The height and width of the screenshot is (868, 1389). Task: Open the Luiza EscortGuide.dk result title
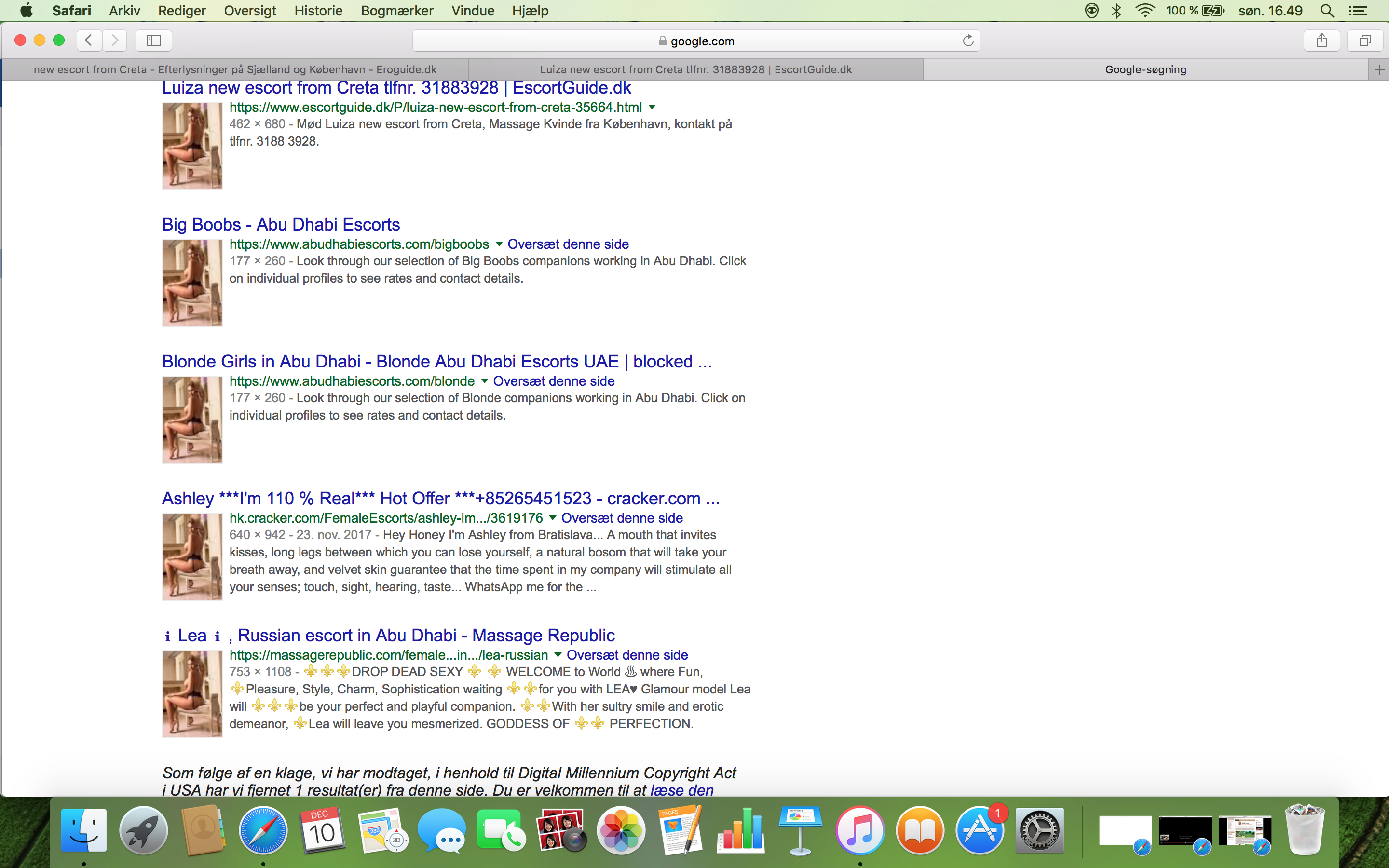396,88
